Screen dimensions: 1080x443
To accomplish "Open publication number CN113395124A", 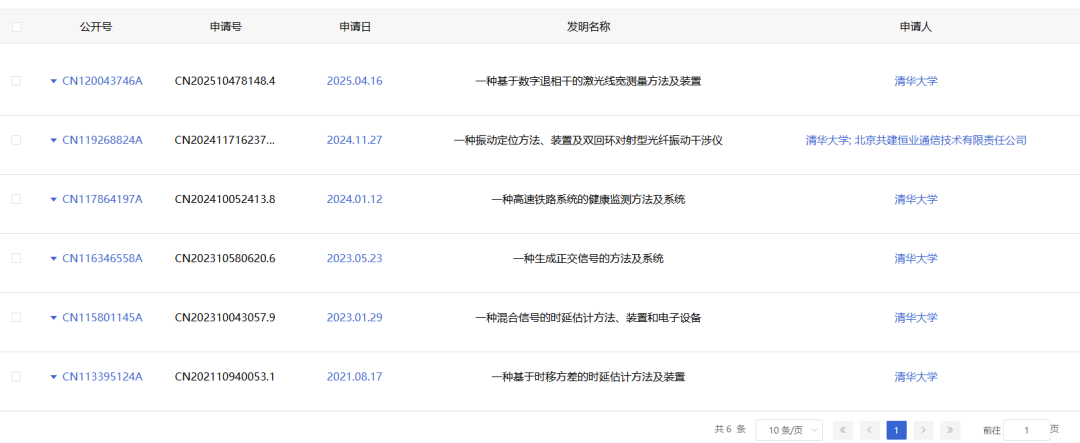I will click(x=103, y=377).
